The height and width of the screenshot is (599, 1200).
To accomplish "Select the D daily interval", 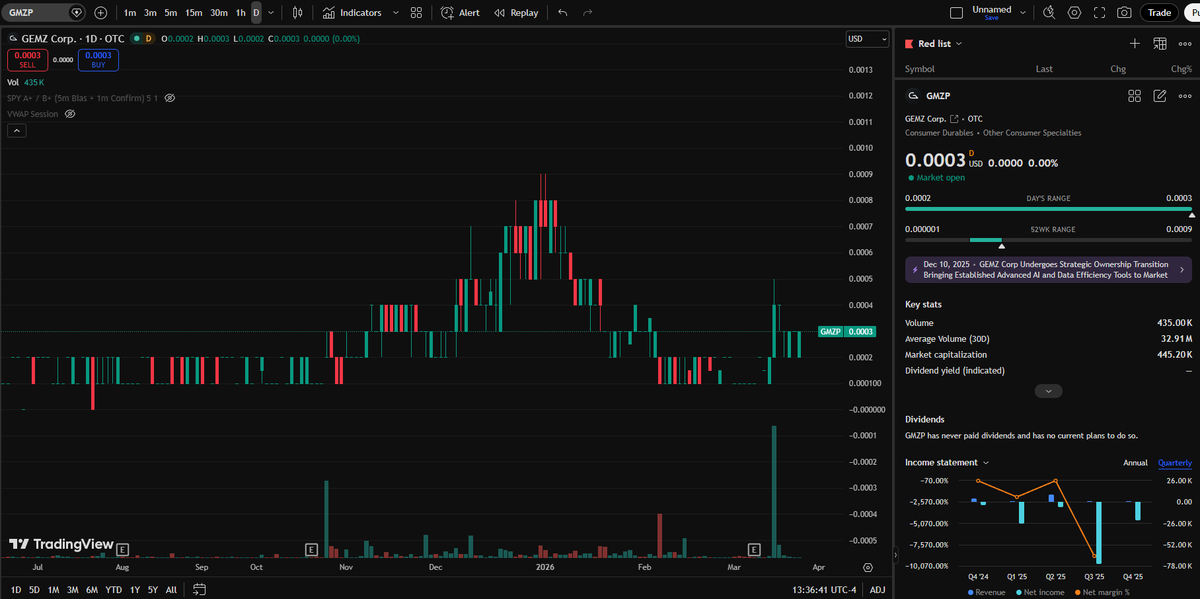I will pyautogui.click(x=256, y=13).
